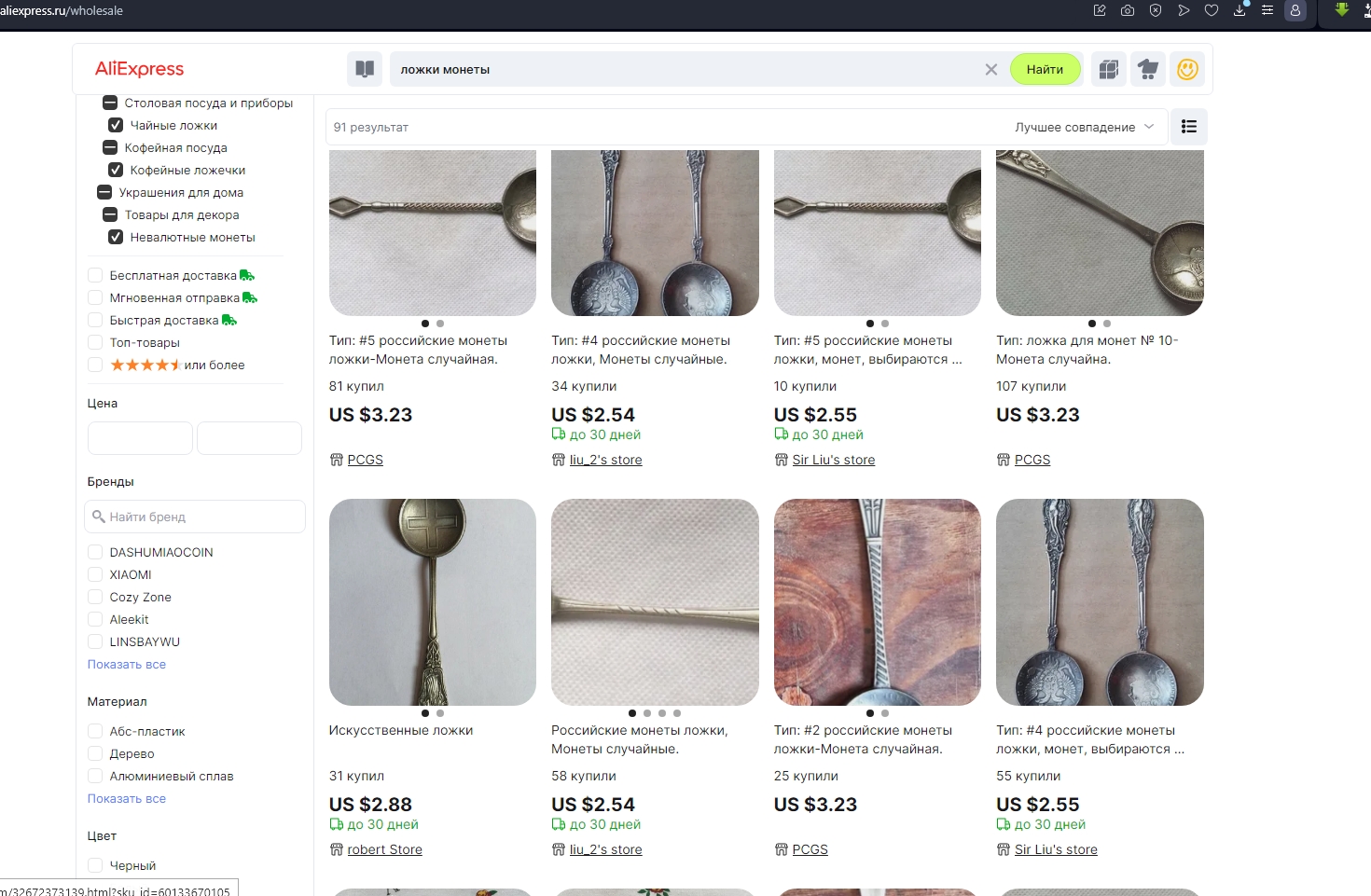1371x896 pixels.
Task: Expand materials list Показать все
Action: 127,798
